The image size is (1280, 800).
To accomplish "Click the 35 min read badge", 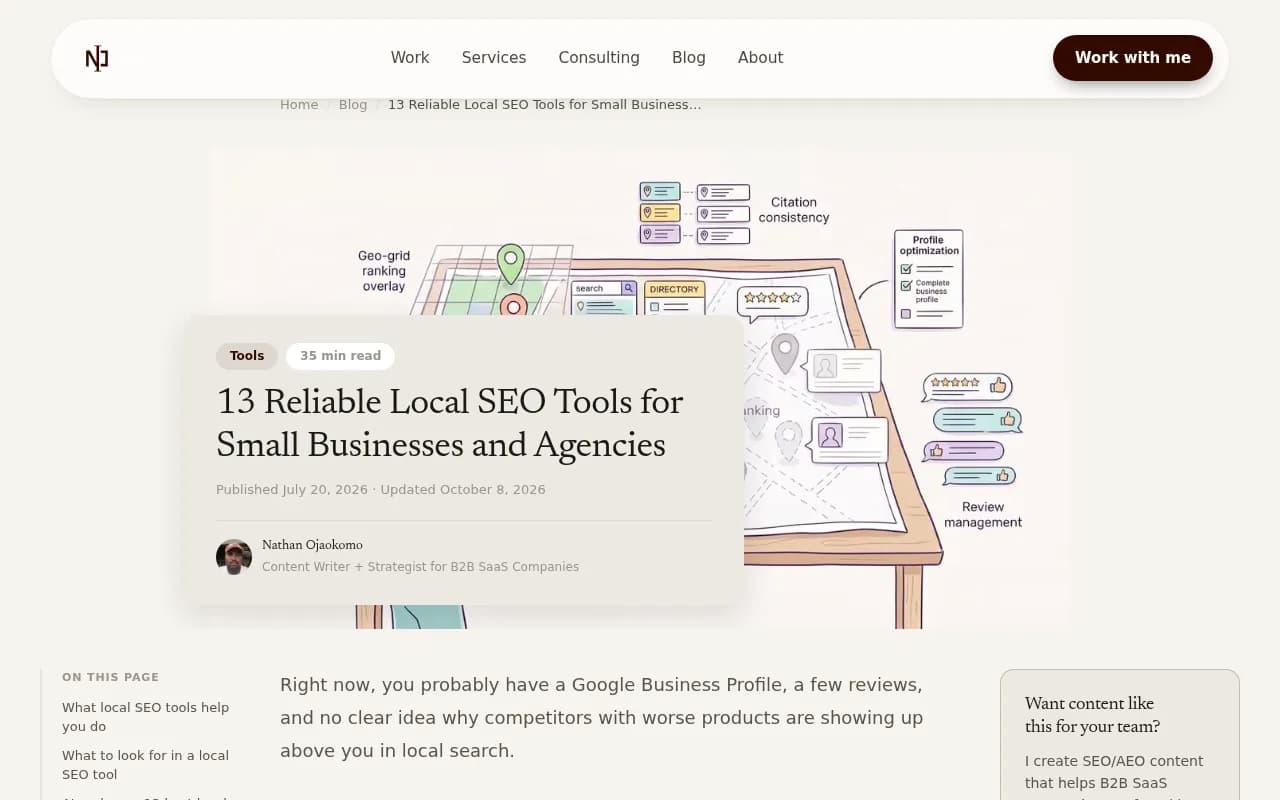I will pyautogui.click(x=340, y=356).
